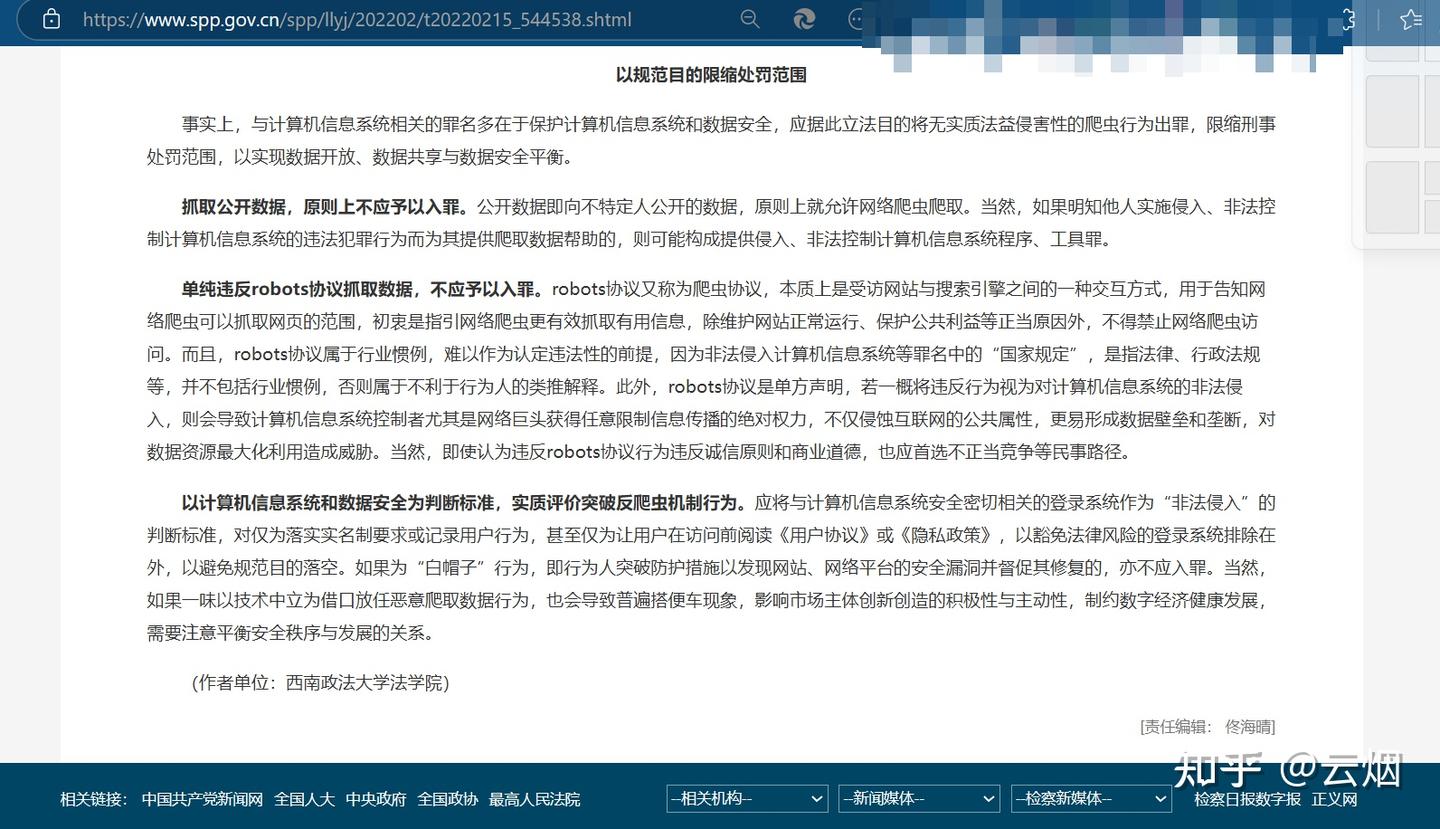
Task: Click the 中央政府 link
Action: pos(375,799)
